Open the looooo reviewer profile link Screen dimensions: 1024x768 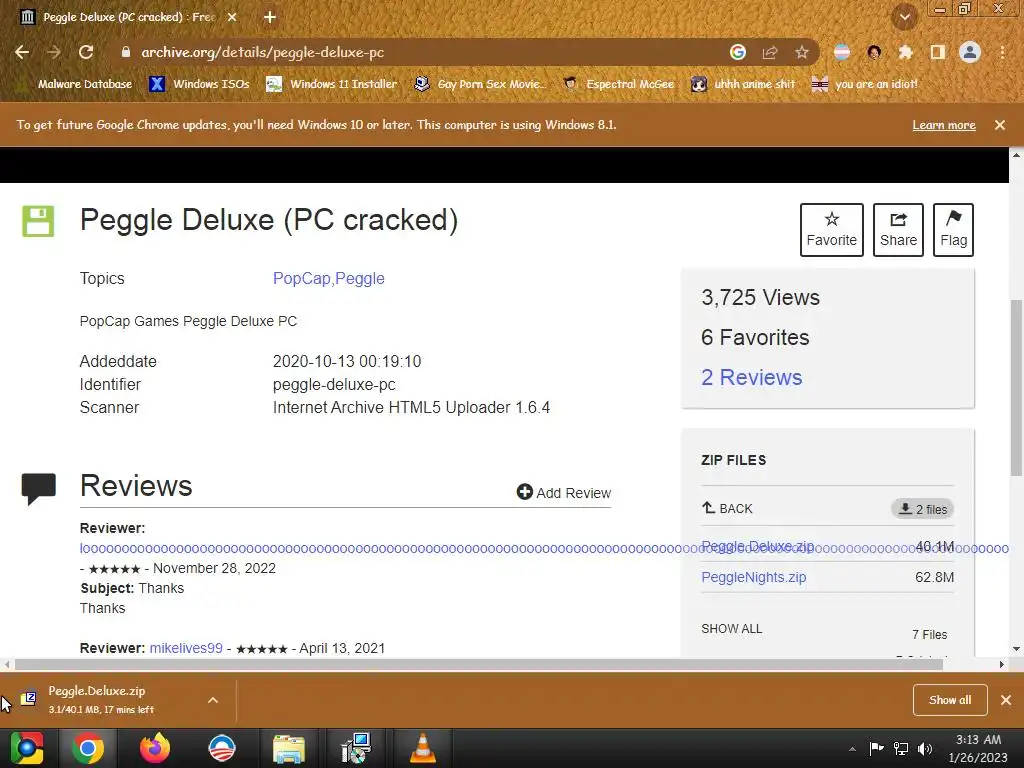[x=544, y=549]
